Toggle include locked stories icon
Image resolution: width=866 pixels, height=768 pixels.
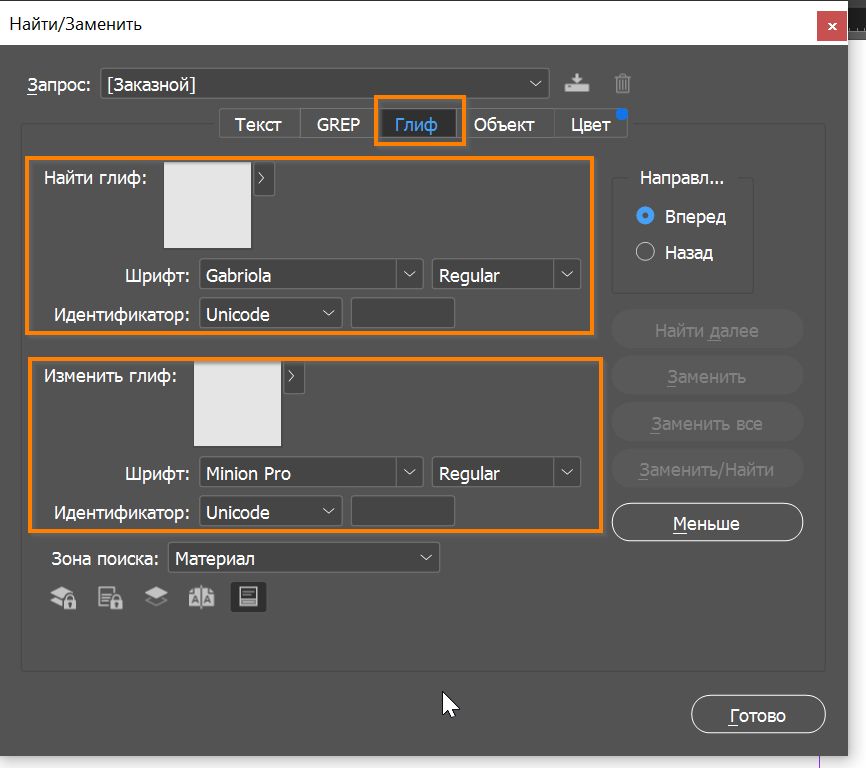(x=110, y=598)
